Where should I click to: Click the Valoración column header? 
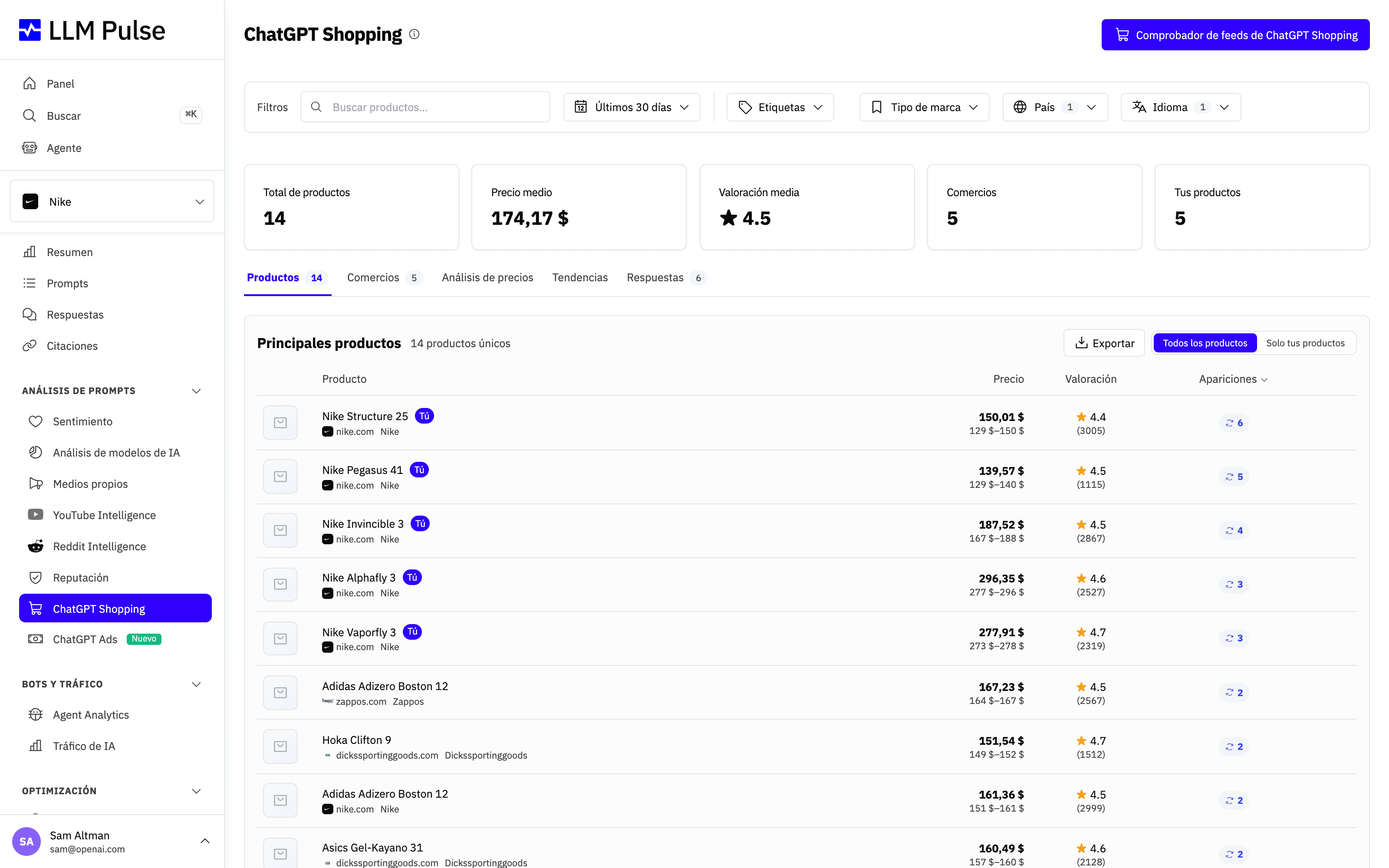pyautogui.click(x=1090, y=379)
